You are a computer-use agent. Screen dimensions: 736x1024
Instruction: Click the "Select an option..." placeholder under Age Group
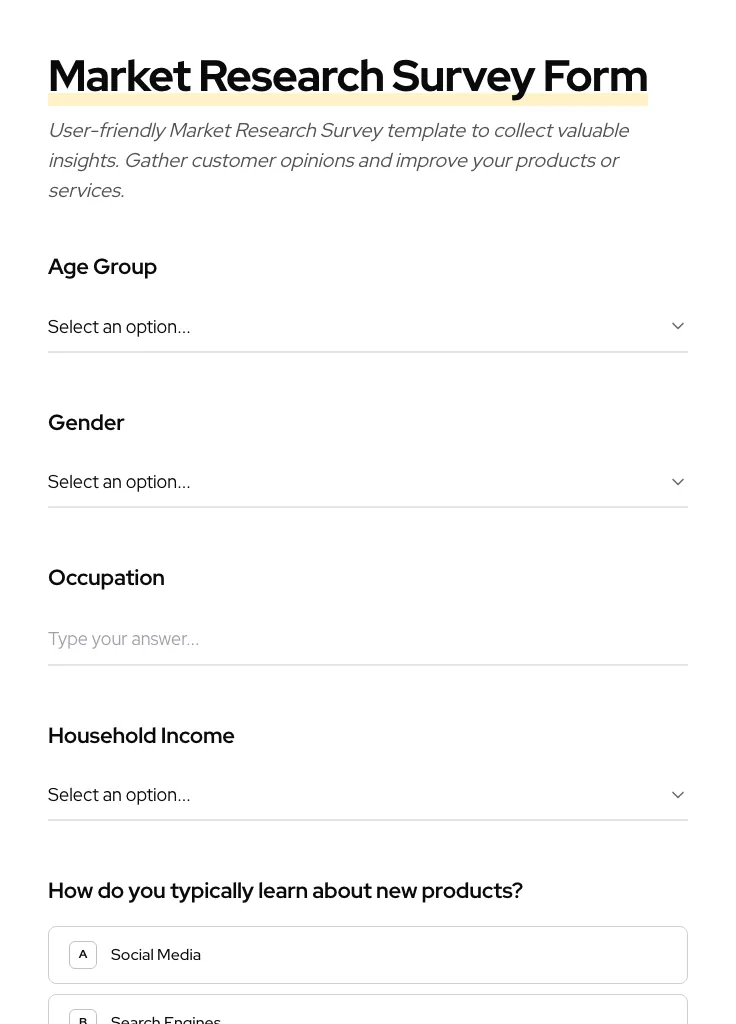(x=119, y=327)
